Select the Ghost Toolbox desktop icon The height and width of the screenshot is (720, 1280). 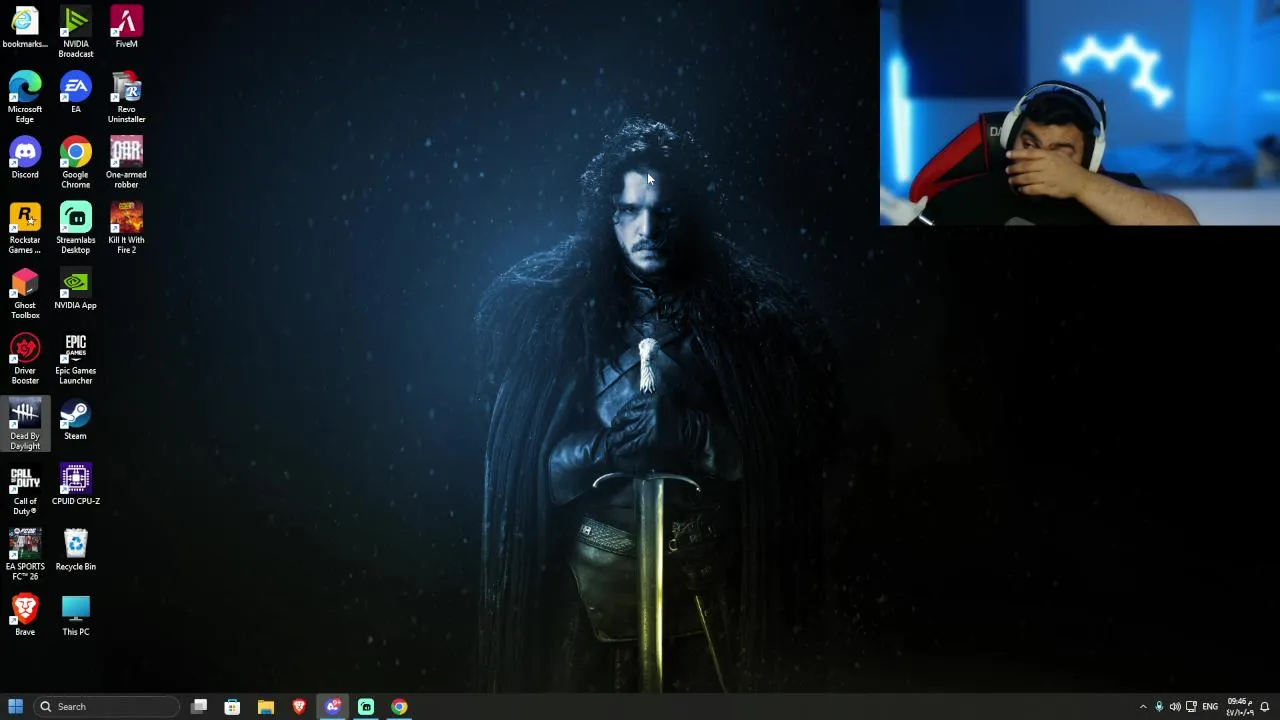tap(25, 293)
